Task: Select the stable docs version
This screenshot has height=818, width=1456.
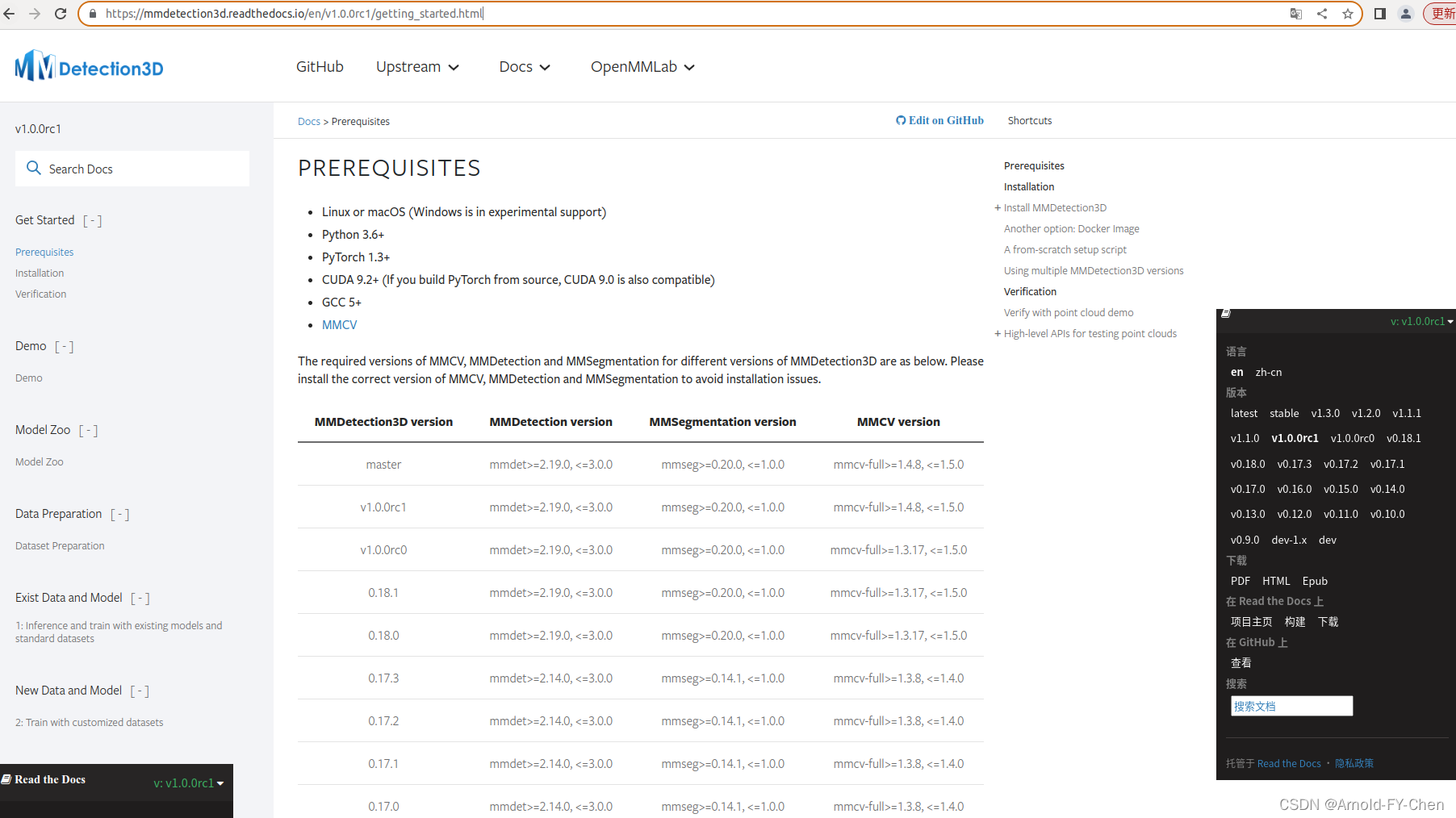Action: [1284, 413]
